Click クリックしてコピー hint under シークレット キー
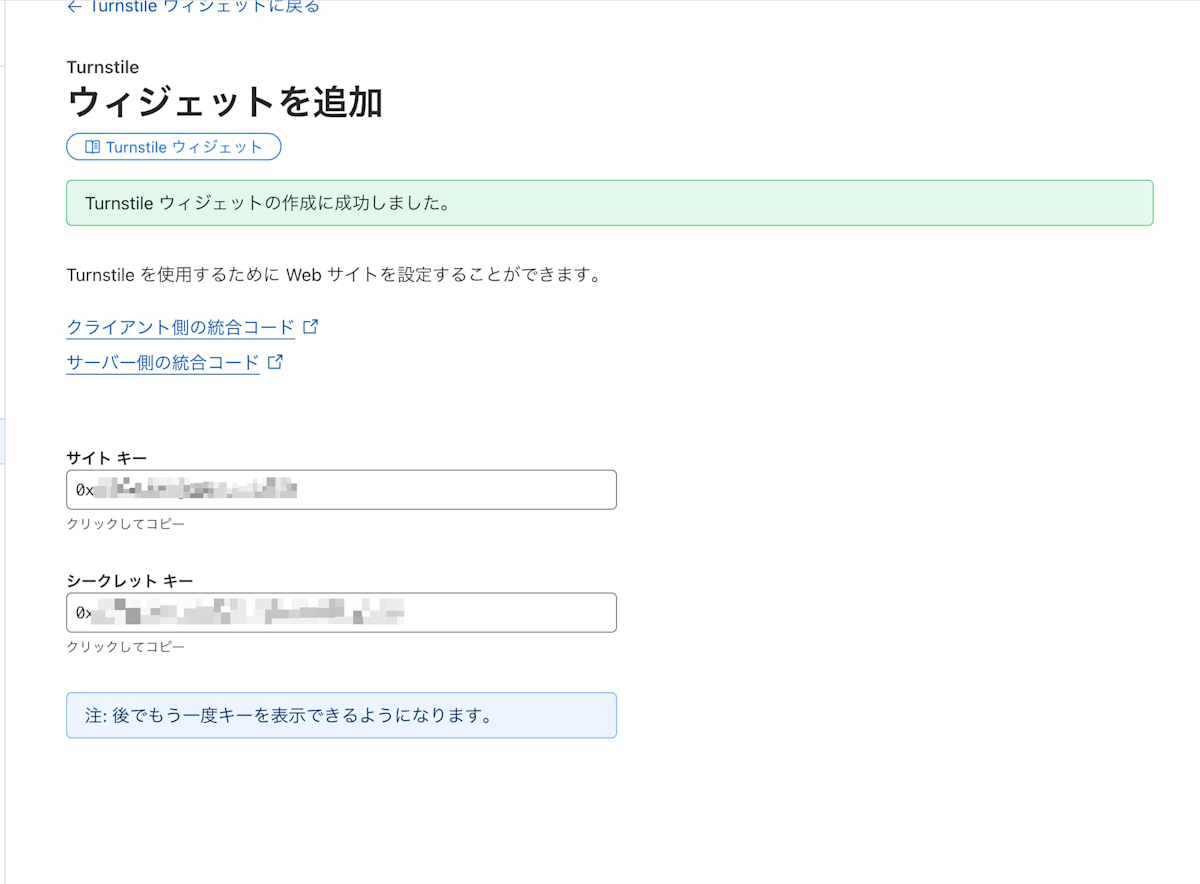Viewport: 1200px width, 884px height. (x=126, y=647)
